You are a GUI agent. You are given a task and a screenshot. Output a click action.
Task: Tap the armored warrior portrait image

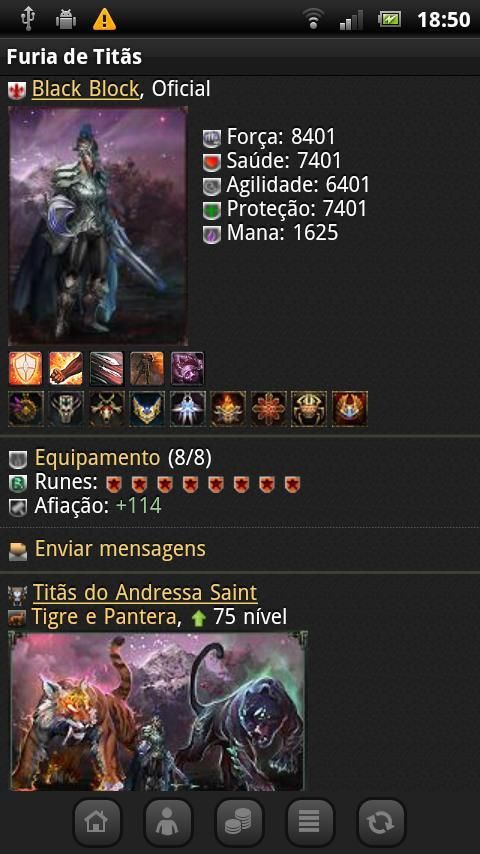pyautogui.click(x=98, y=225)
